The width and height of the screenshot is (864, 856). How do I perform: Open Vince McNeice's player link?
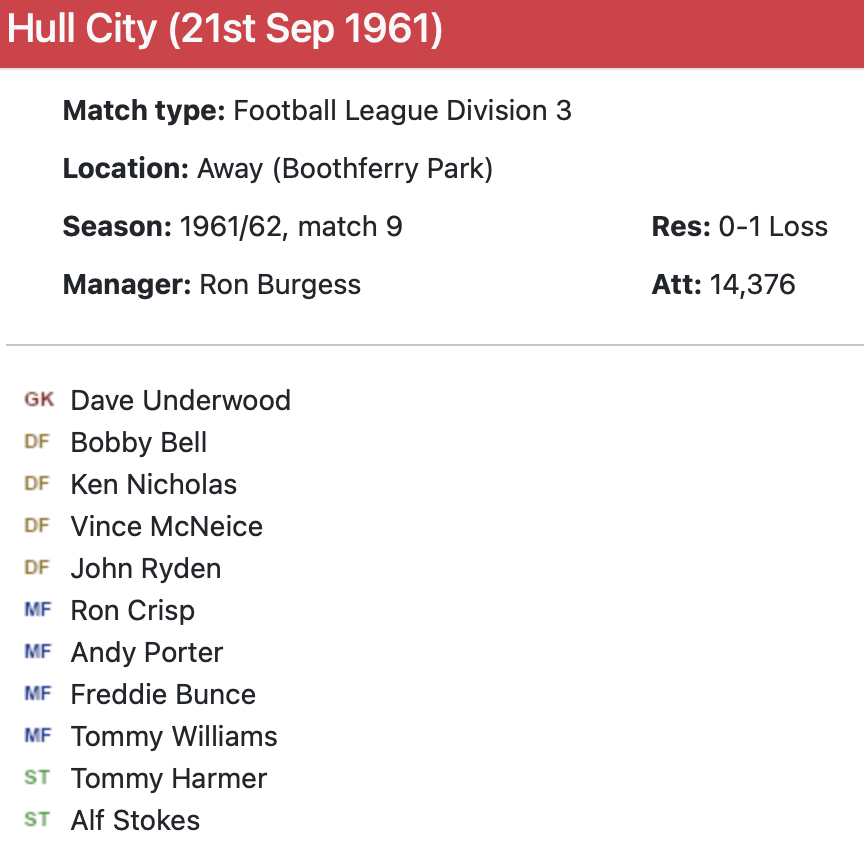coord(166,527)
